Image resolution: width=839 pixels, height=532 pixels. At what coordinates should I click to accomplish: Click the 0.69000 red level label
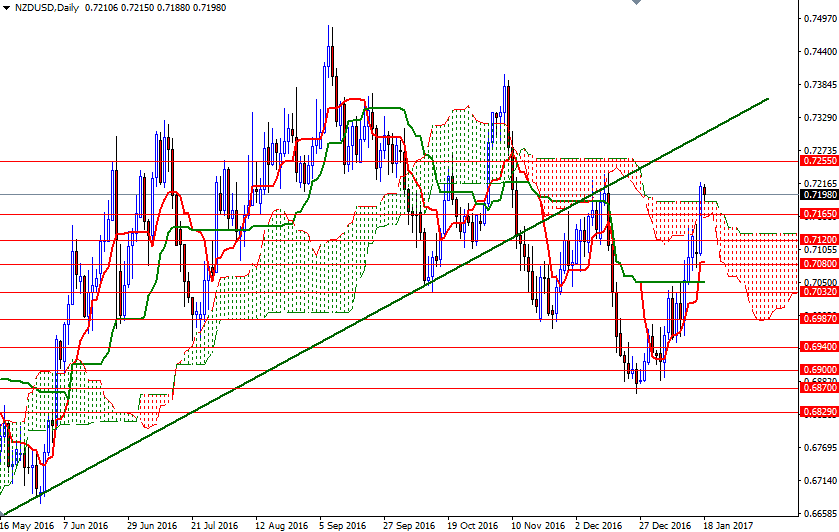point(819,370)
